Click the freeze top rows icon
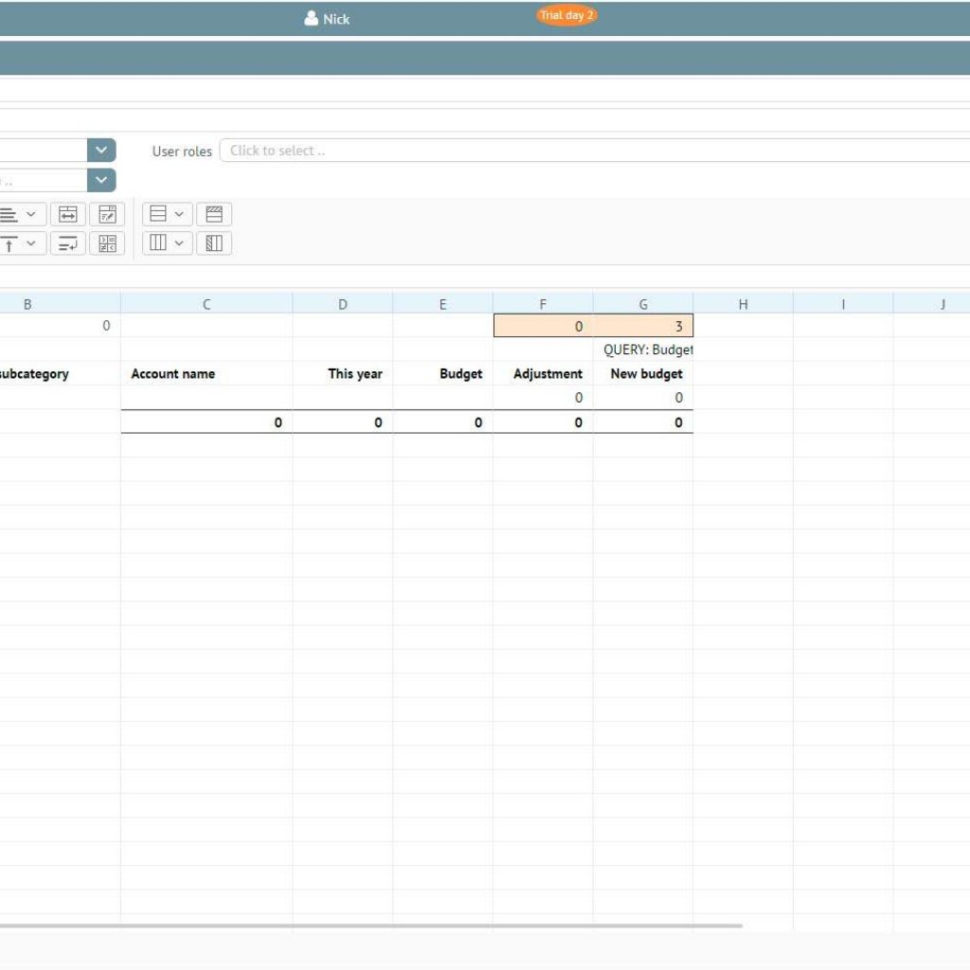The height and width of the screenshot is (970, 970). 214,213
